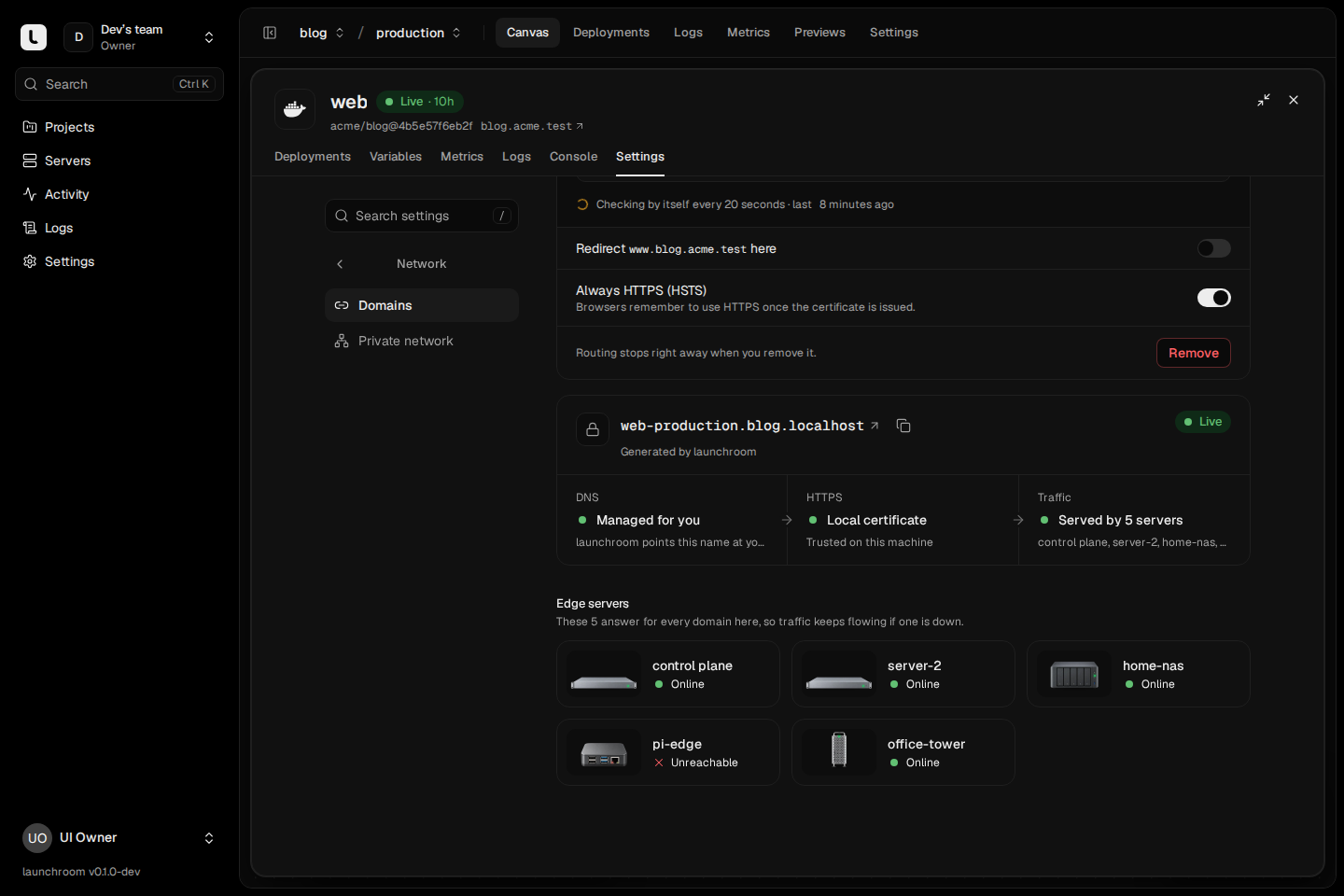Image resolution: width=1344 pixels, height=896 pixels.
Task: Disable the Always HTTPS (HSTS) toggle
Action: [1214, 298]
